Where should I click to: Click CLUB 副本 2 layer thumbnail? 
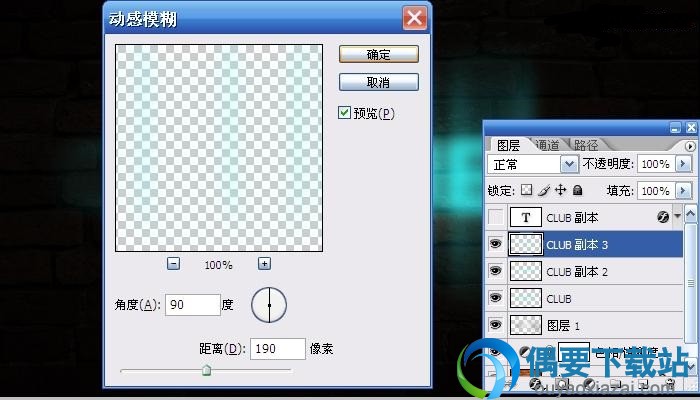(526, 271)
